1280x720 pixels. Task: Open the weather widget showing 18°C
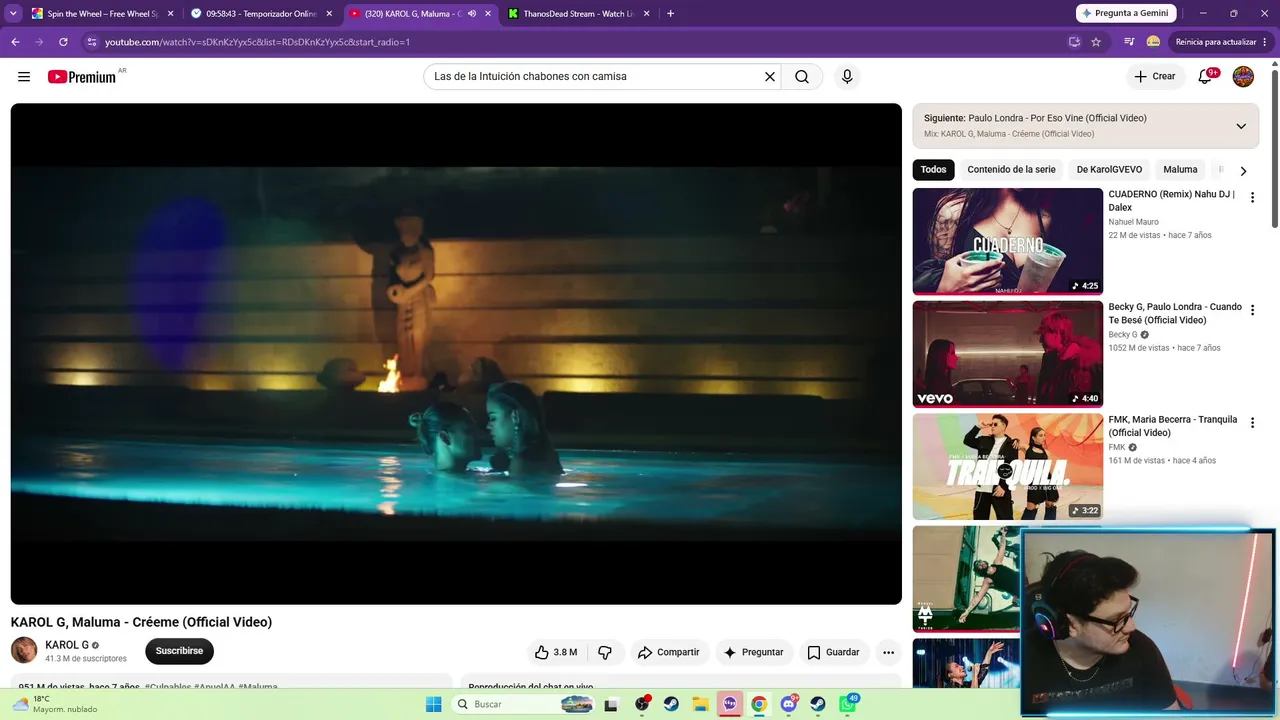55,704
